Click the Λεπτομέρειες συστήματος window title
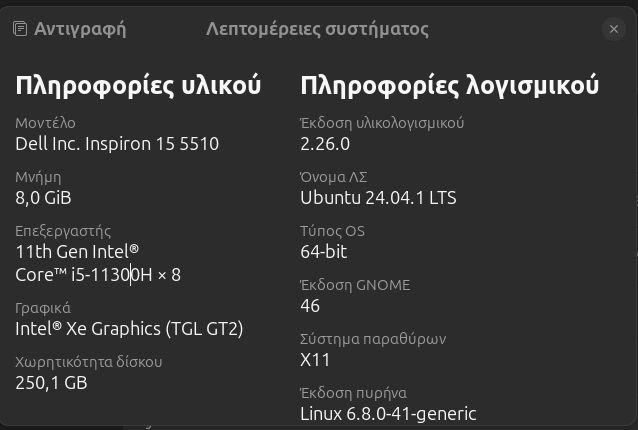This screenshot has width=638, height=430. [x=317, y=29]
